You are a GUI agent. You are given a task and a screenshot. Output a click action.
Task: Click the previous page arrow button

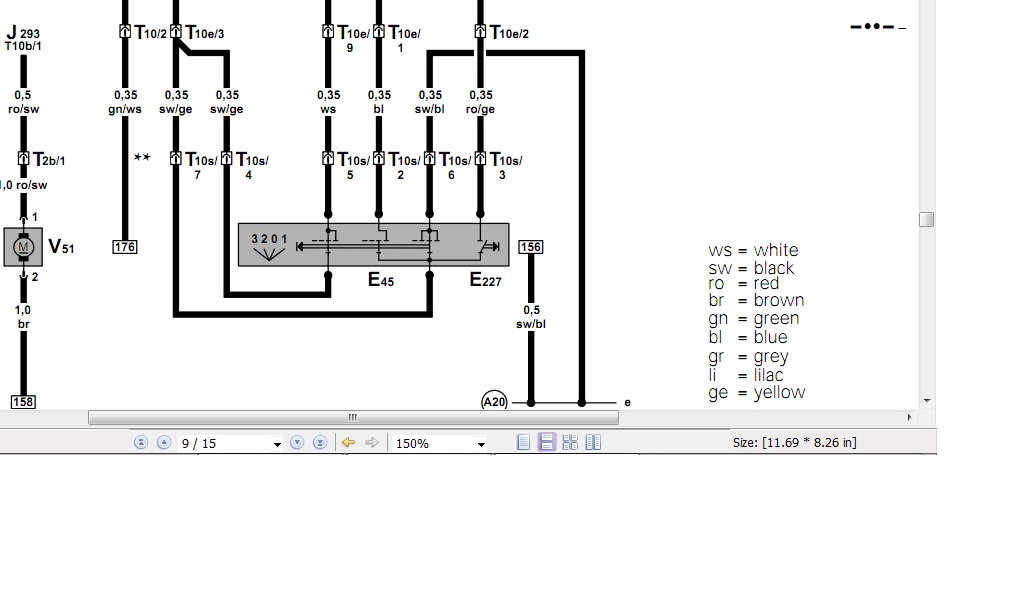(163, 443)
